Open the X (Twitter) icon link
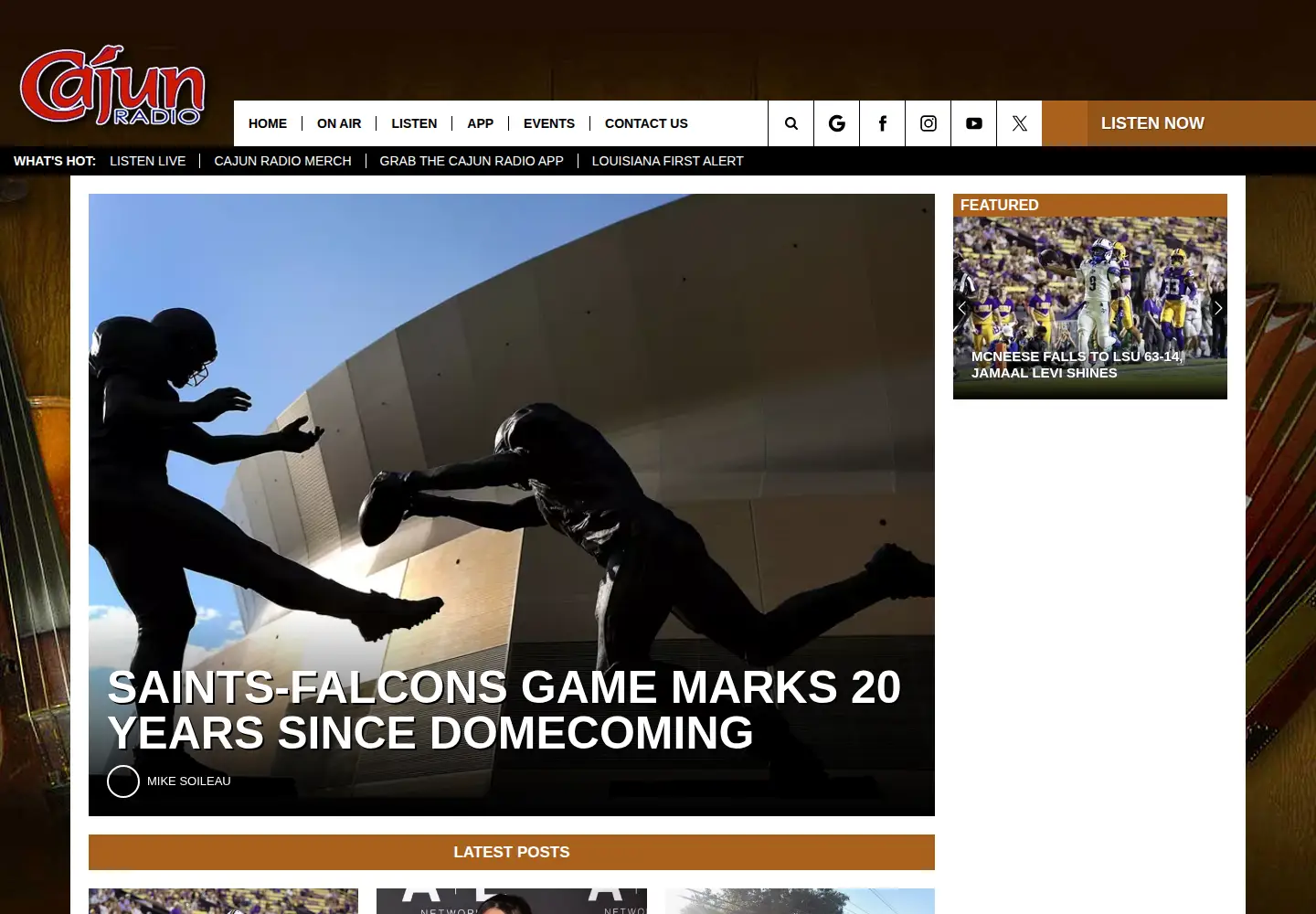 click(1019, 123)
